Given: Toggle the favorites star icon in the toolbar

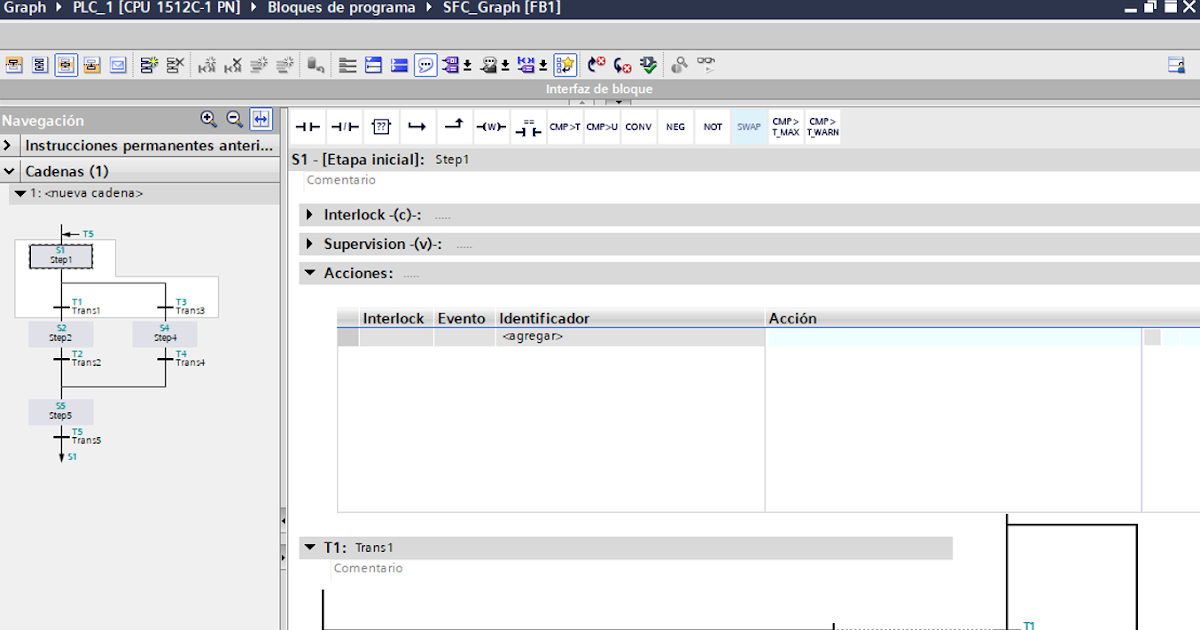Looking at the screenshot, I should click(566, 64).
